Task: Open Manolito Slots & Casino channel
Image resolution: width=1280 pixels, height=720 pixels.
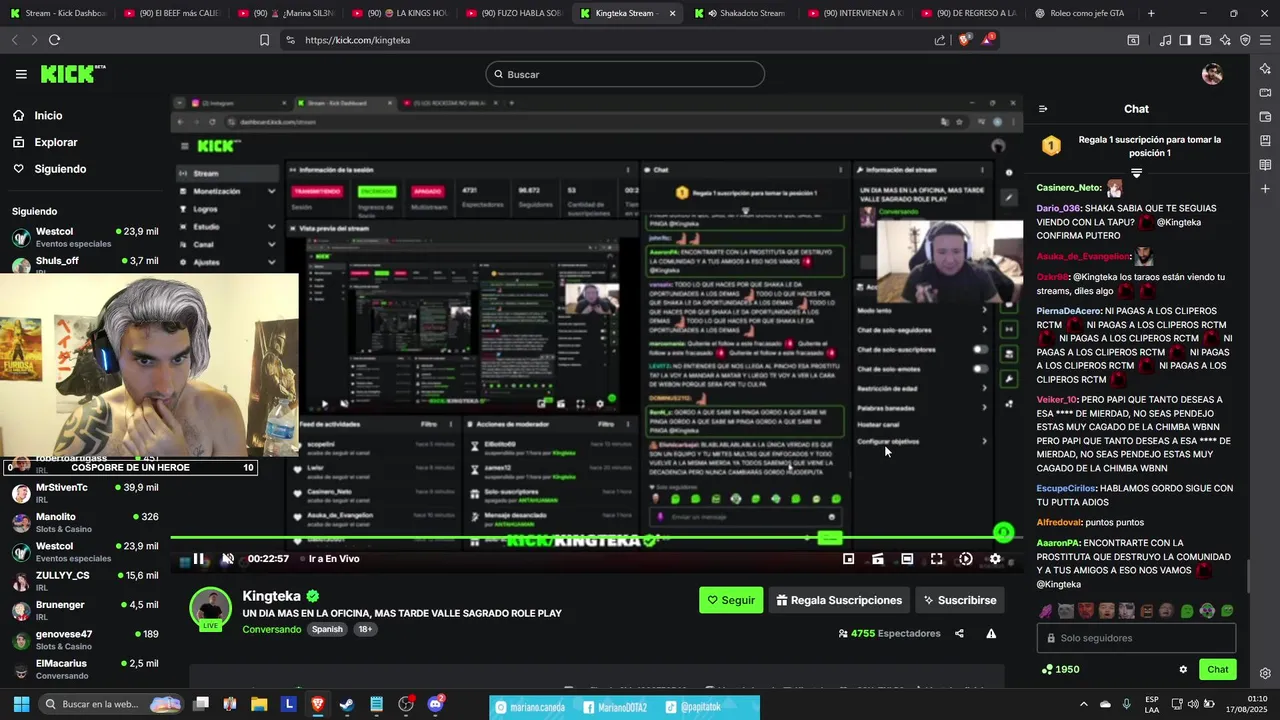Action: point(84,522)
